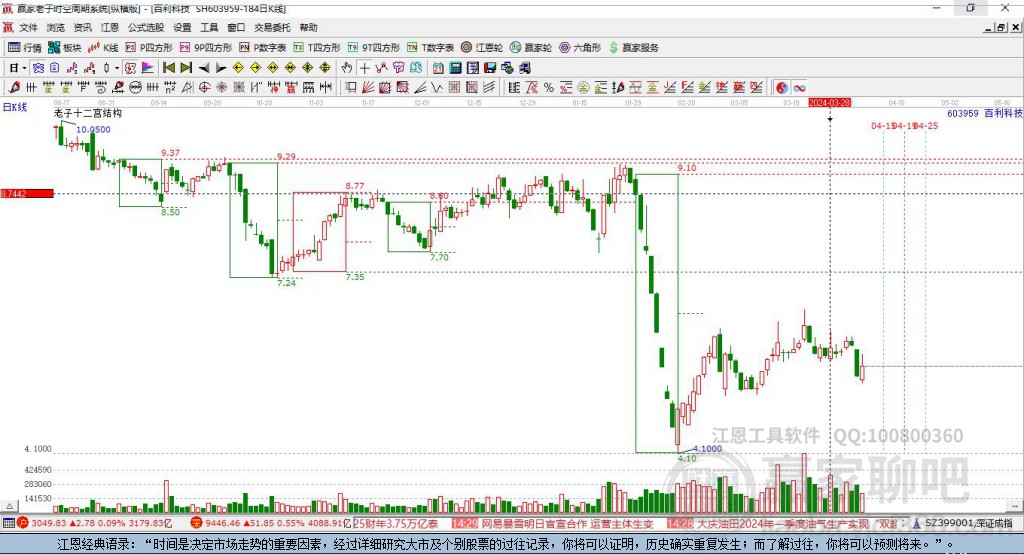
Task: Click the red floppy save icon
Action: point(490,68)
